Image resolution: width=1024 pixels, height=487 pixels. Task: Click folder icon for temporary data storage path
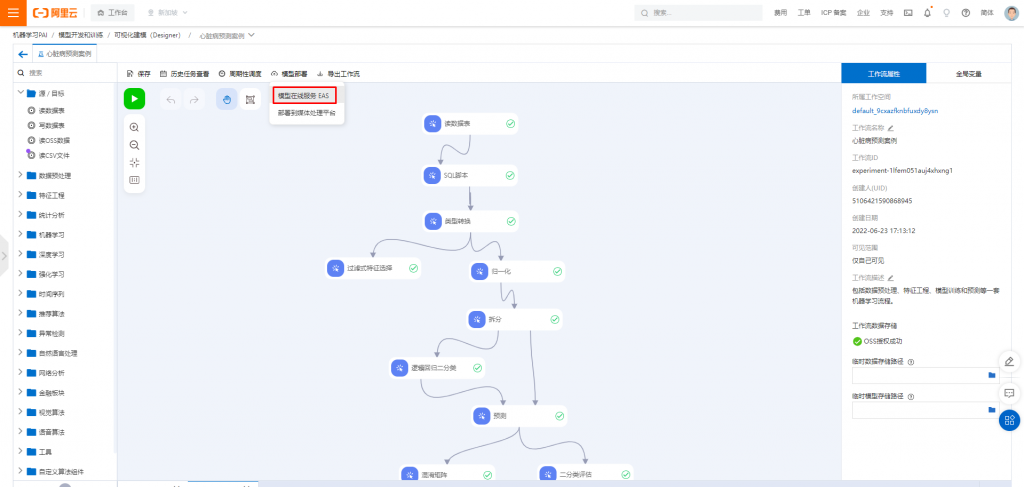991,375
